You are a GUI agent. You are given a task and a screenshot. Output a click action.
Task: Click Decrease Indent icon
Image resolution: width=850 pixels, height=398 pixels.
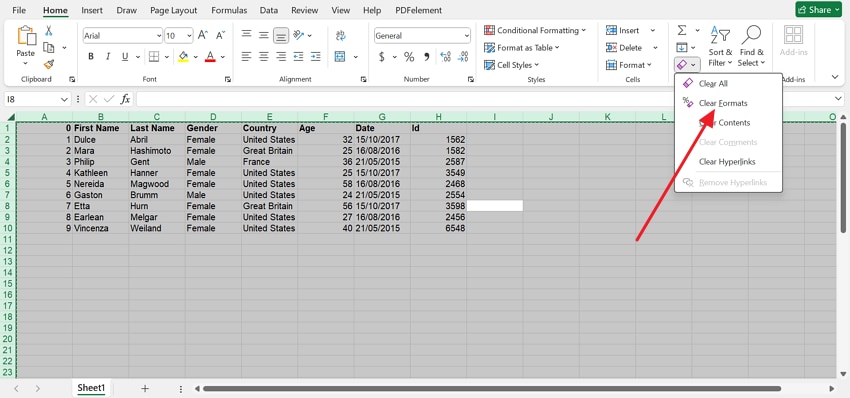tap(298, 56)
